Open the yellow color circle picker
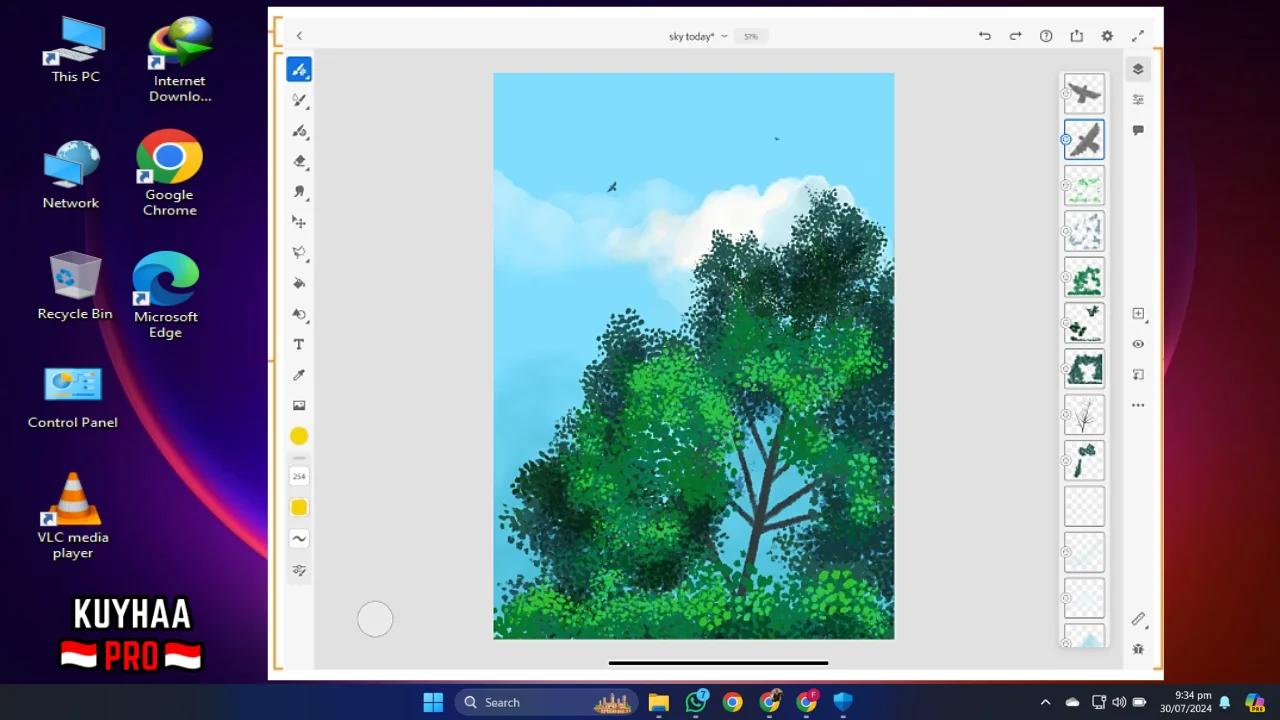Screen dimensions: 1280x720 tap(299, 436)
